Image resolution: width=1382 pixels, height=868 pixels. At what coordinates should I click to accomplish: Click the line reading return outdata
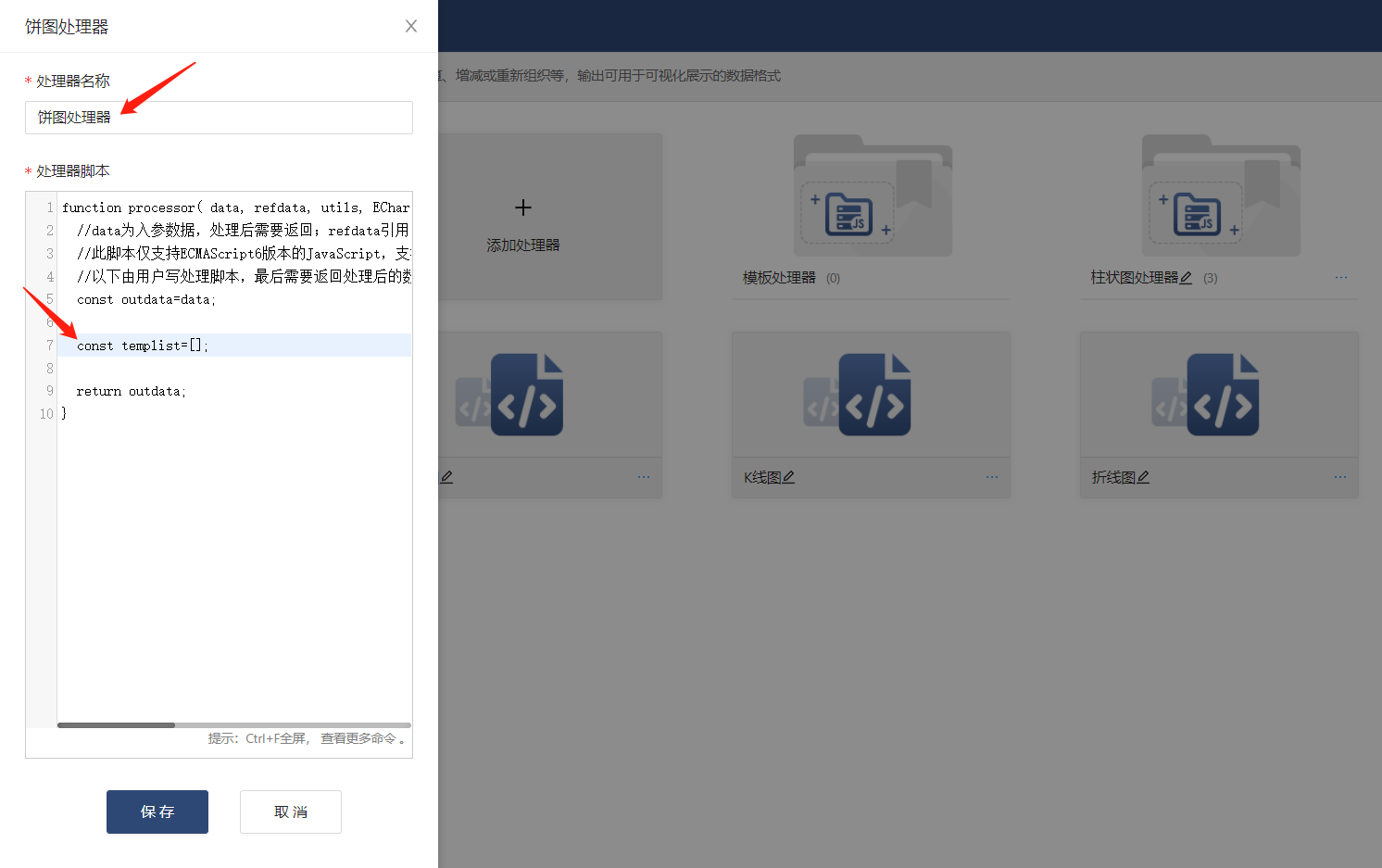[131, 391]
